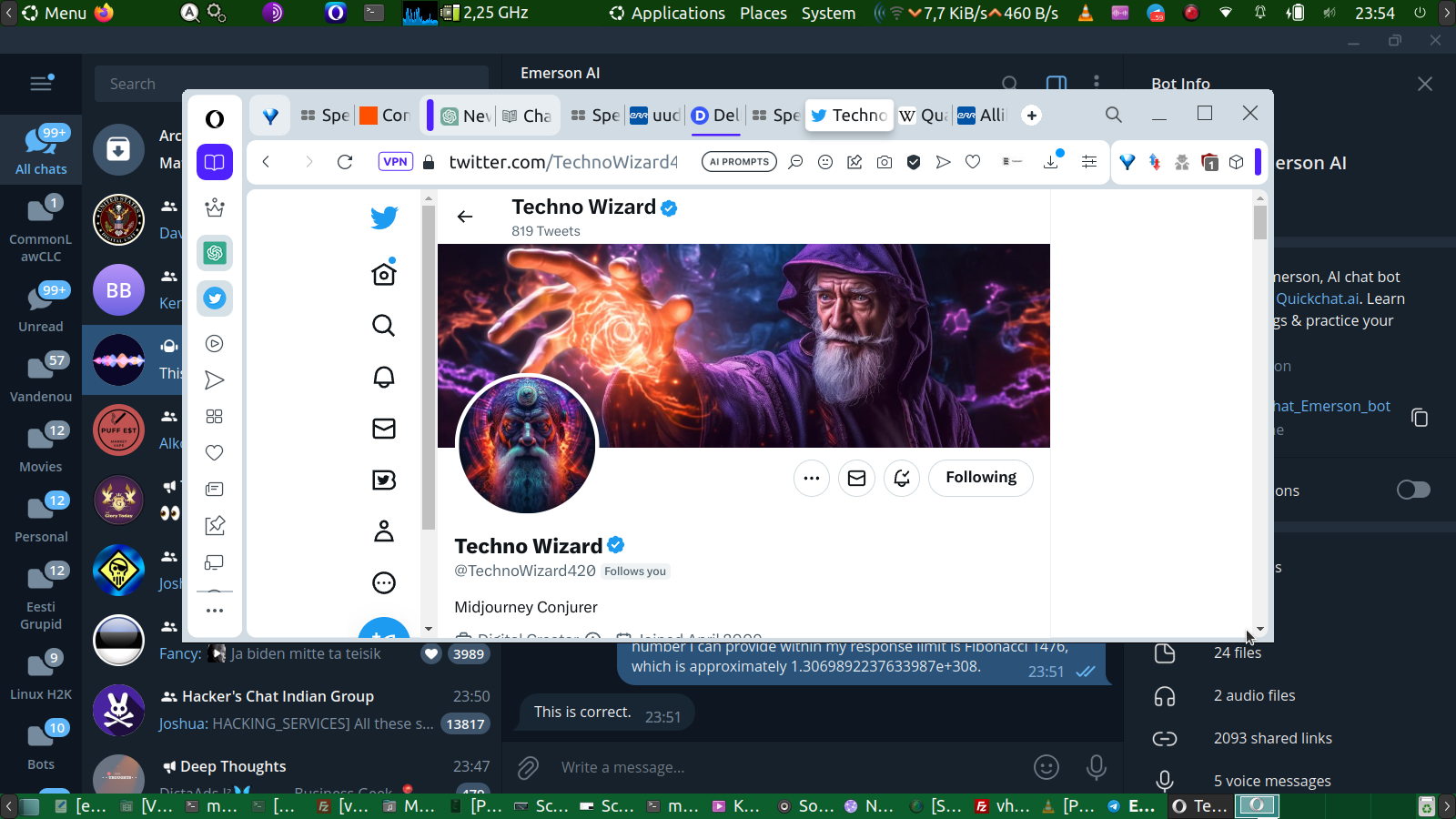
Task: Open the Telegram hamburger menu
Action: pyautogui.click(x=41, y=84)
